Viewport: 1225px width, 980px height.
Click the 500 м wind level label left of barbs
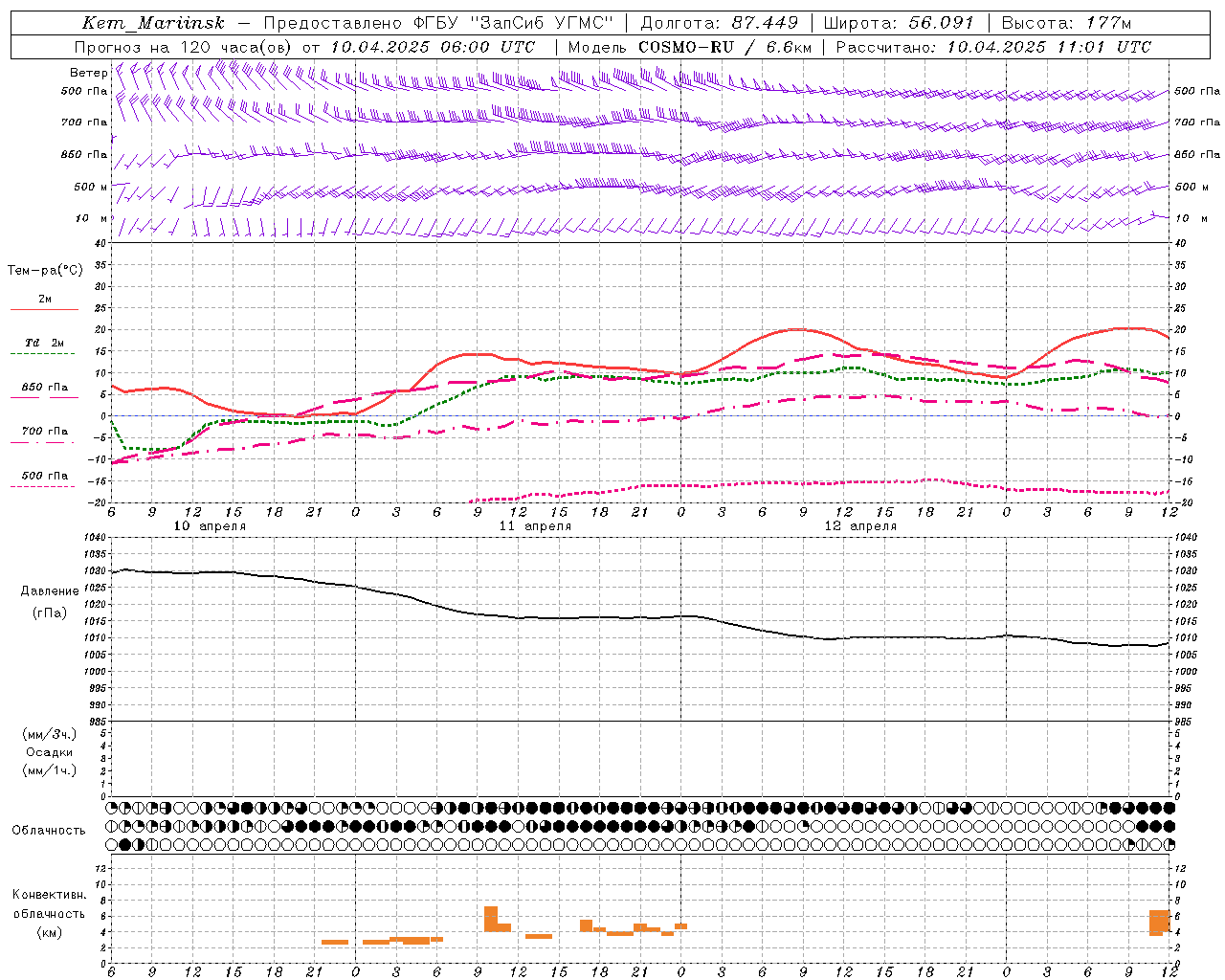[x=91, y=187]
